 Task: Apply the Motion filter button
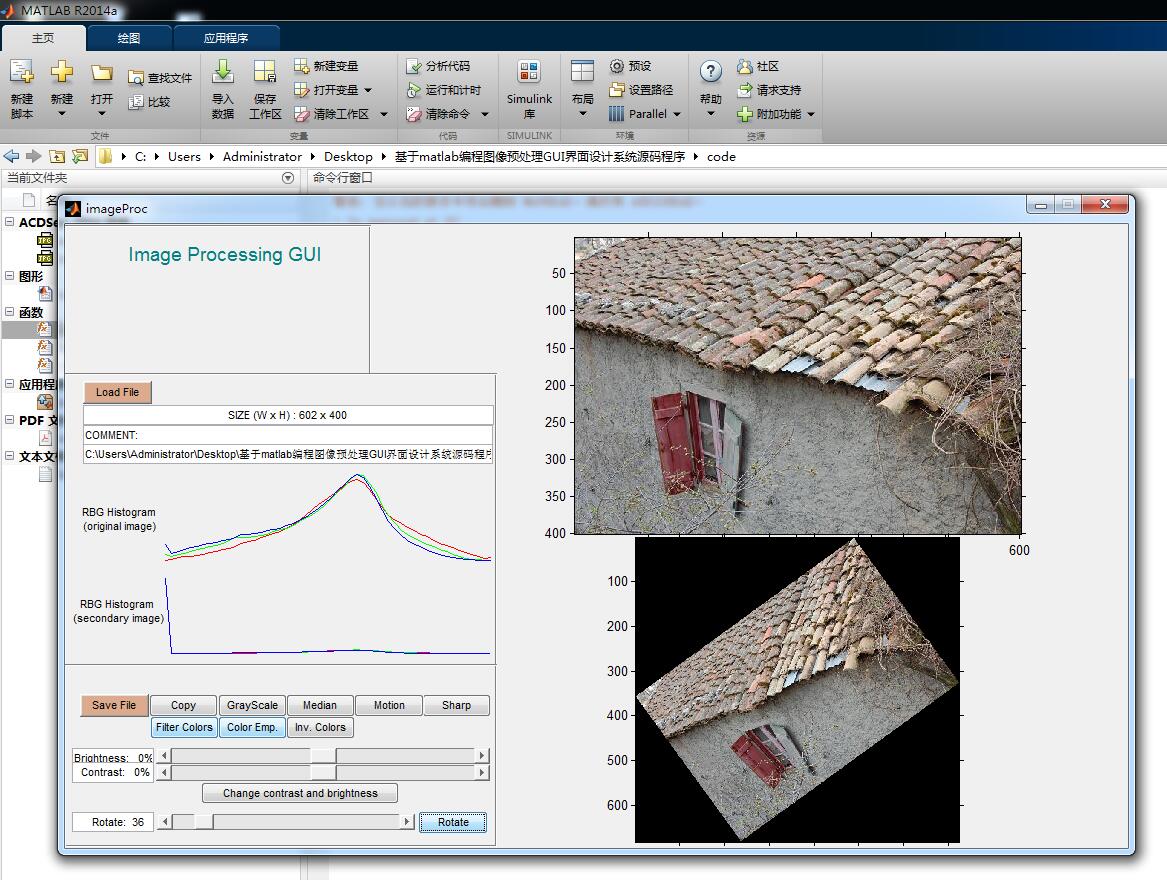click(389, 705)
